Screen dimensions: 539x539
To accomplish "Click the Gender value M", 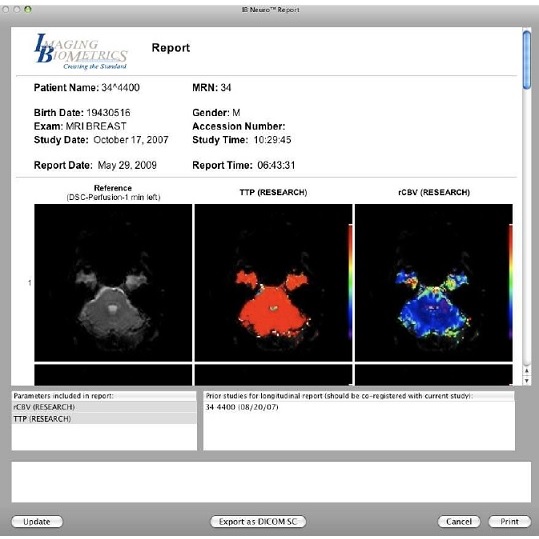I will click(x=236, y=113).
